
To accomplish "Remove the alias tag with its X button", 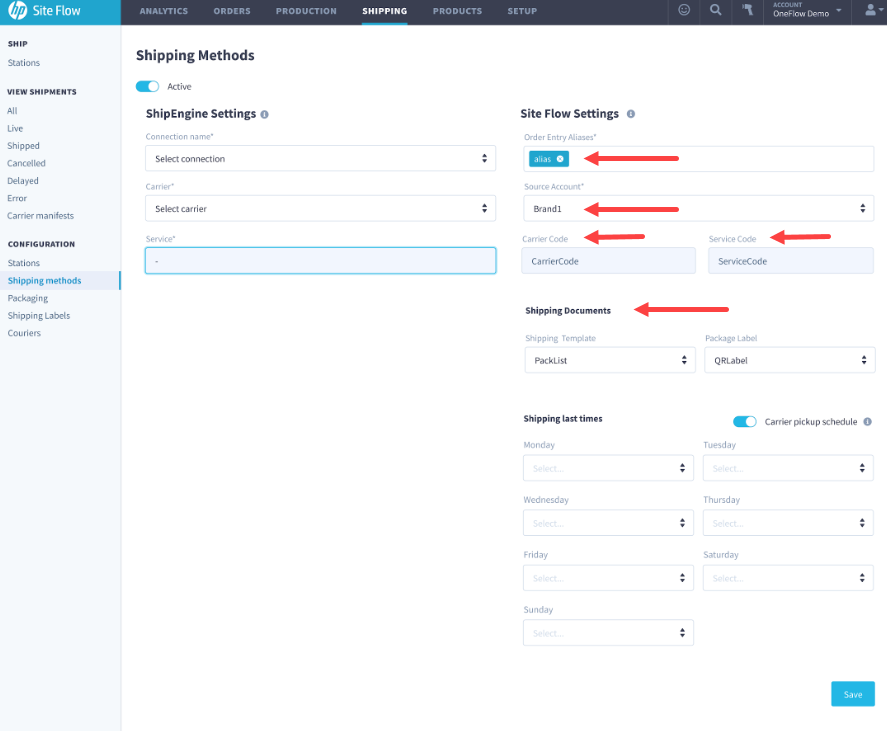I will click(560, 158).
